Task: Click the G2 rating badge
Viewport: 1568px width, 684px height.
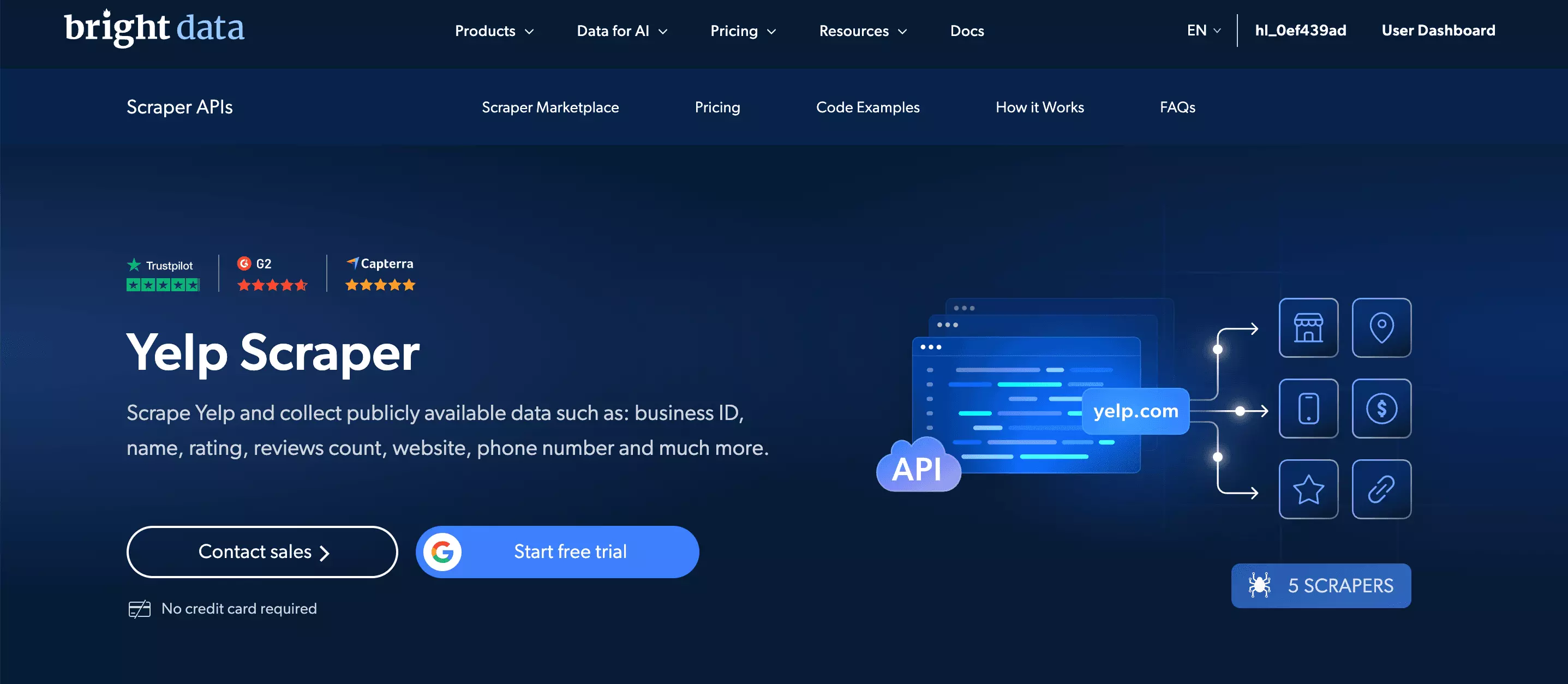Action: tap(272, 274)
